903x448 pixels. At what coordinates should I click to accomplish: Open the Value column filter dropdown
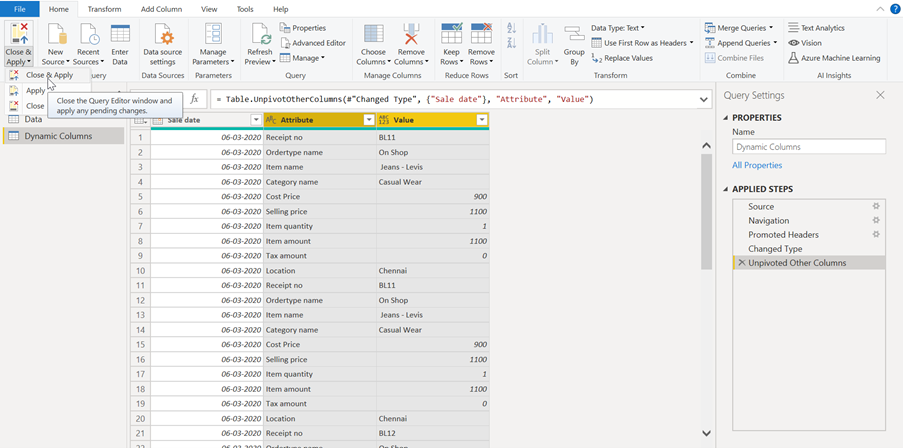click(483, 120)
